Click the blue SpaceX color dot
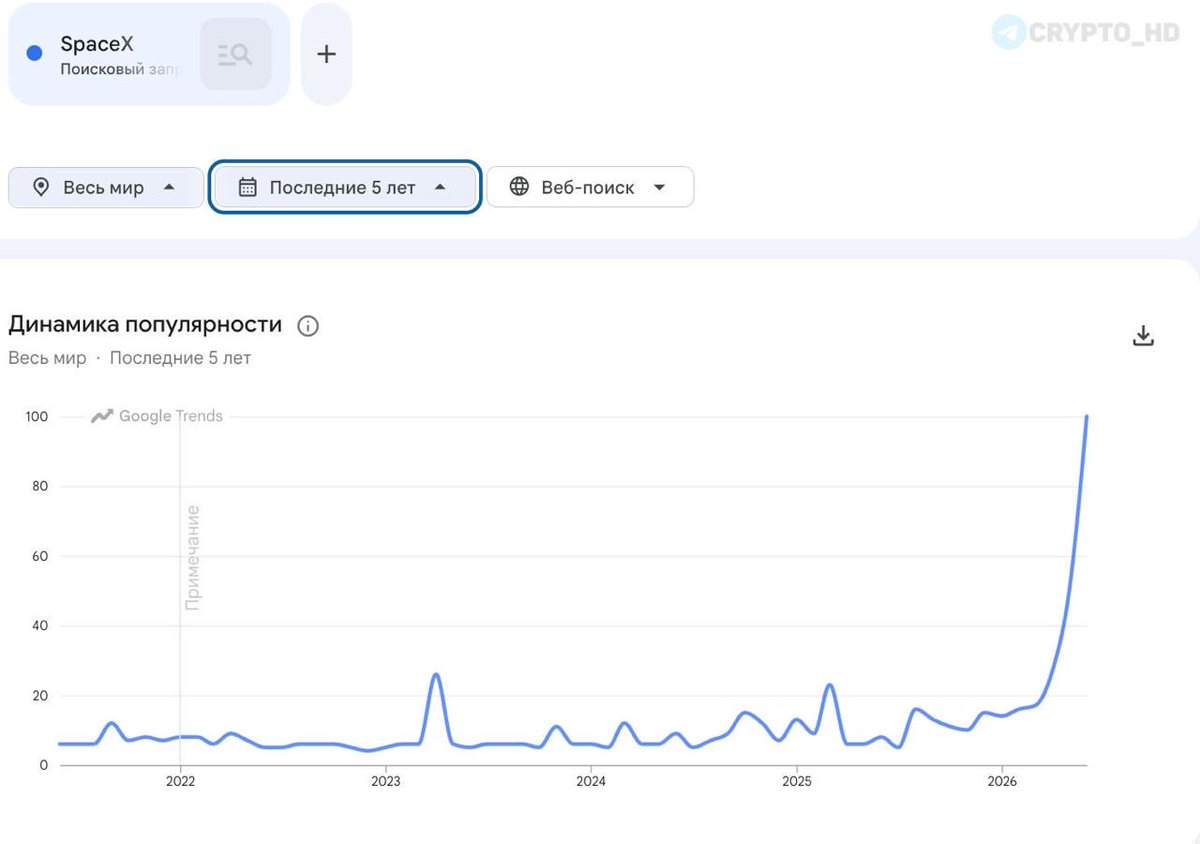Viewport: 1200px width, 844px height. coord(34,54)
